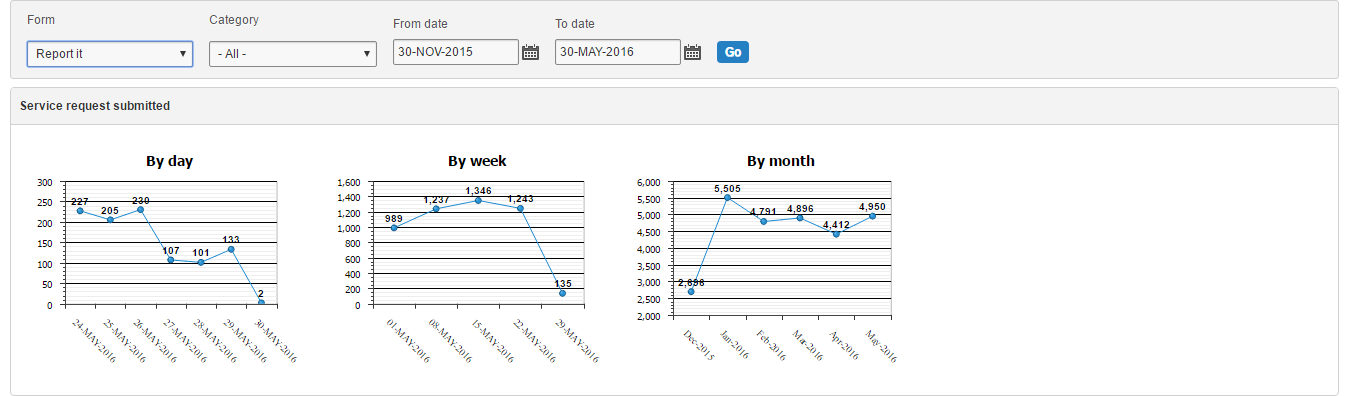Click the By month chart title

781,160
